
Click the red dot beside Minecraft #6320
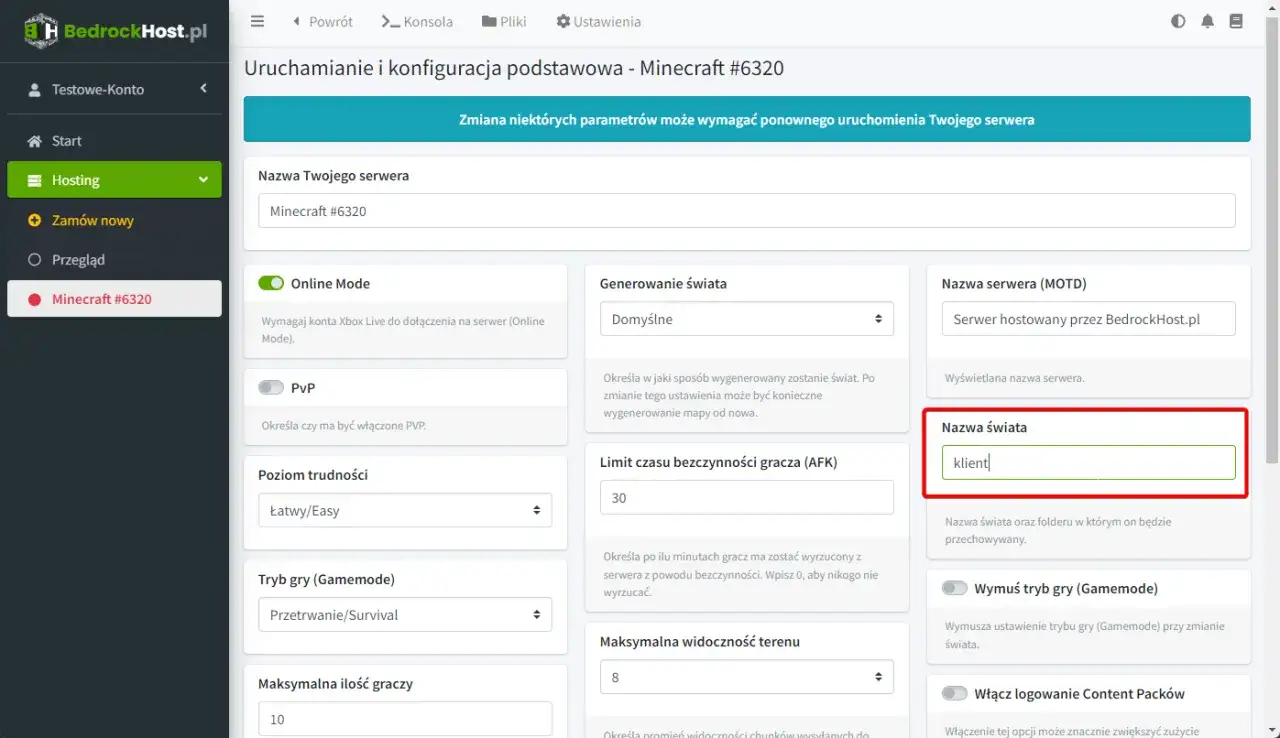coord(34,299)
